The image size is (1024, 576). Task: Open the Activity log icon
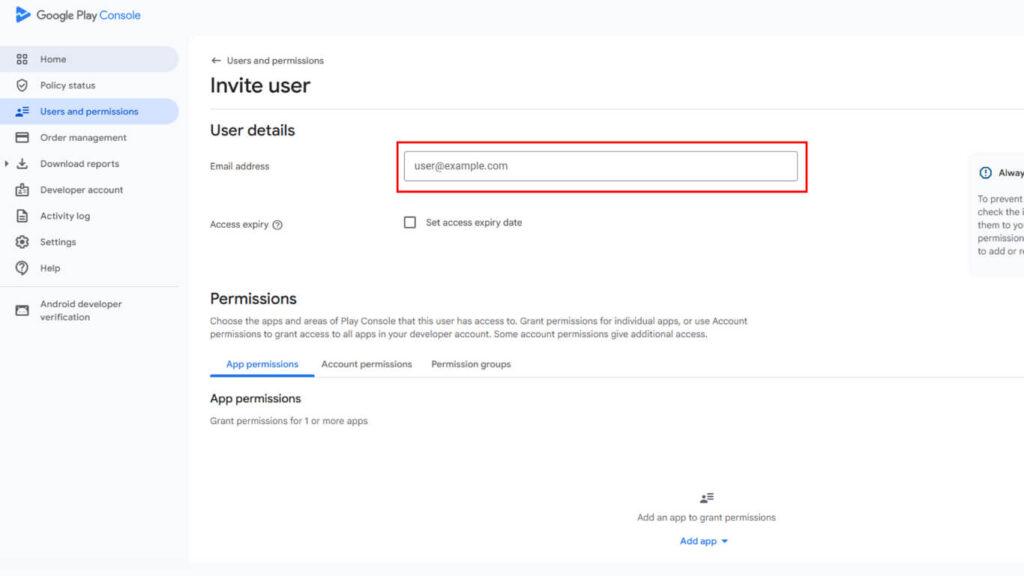22,215
